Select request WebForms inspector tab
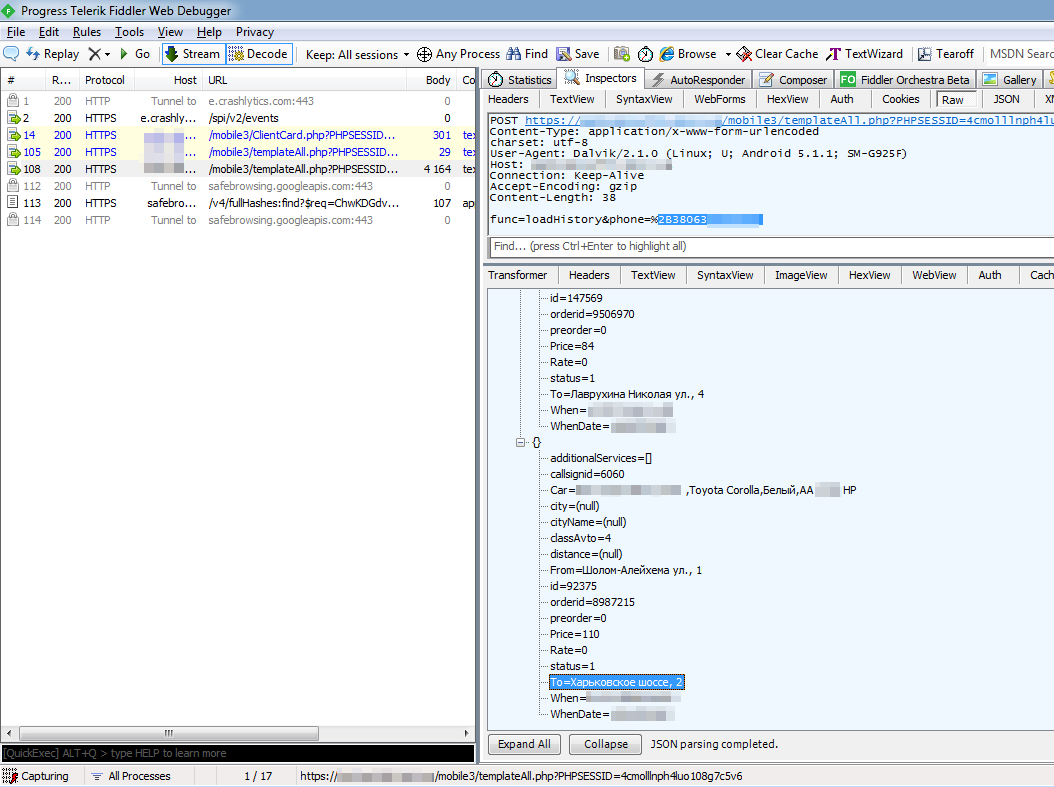 point(720,99)
